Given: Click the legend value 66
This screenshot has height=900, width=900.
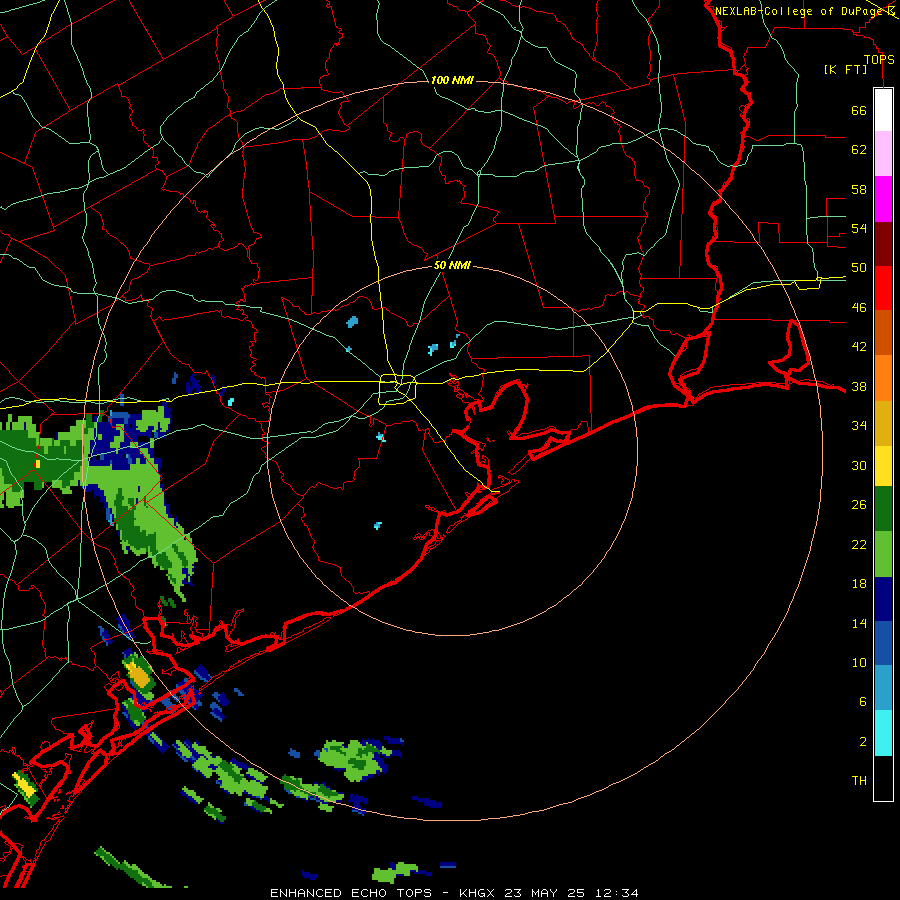Looking at the screenshot, I should point(859,111).
